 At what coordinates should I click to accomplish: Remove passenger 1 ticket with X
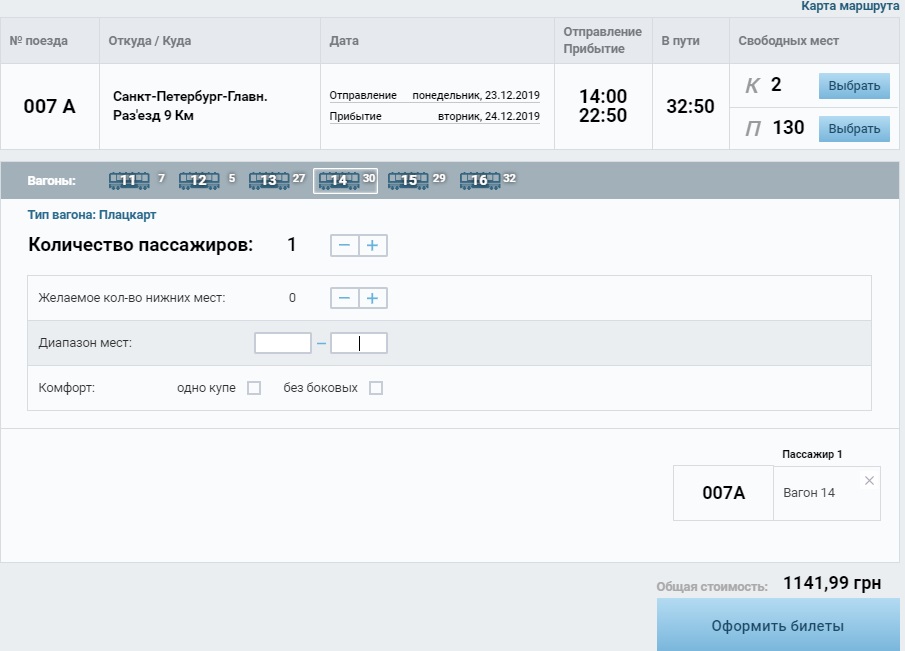(869, 481)
